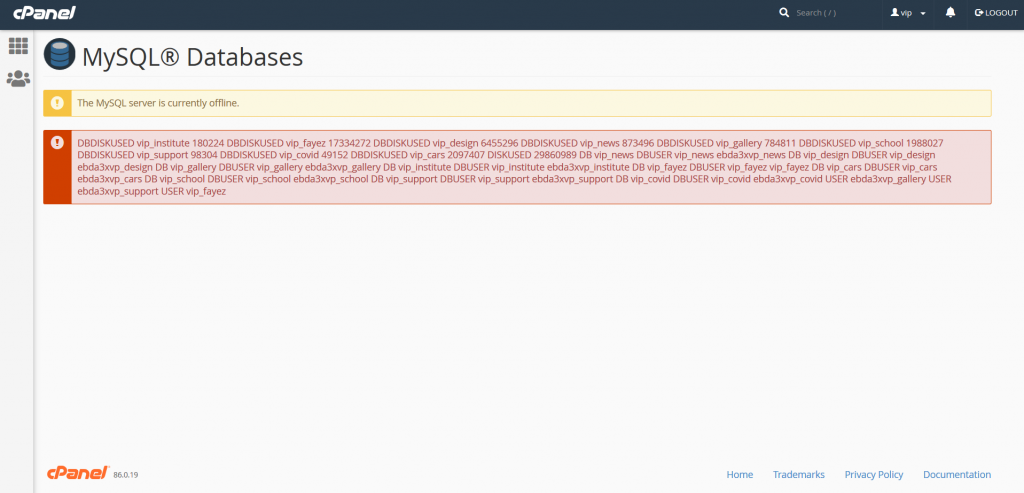Open the Documentation footer link
Screen dimensions: 1024x493
tap(957, 475)
